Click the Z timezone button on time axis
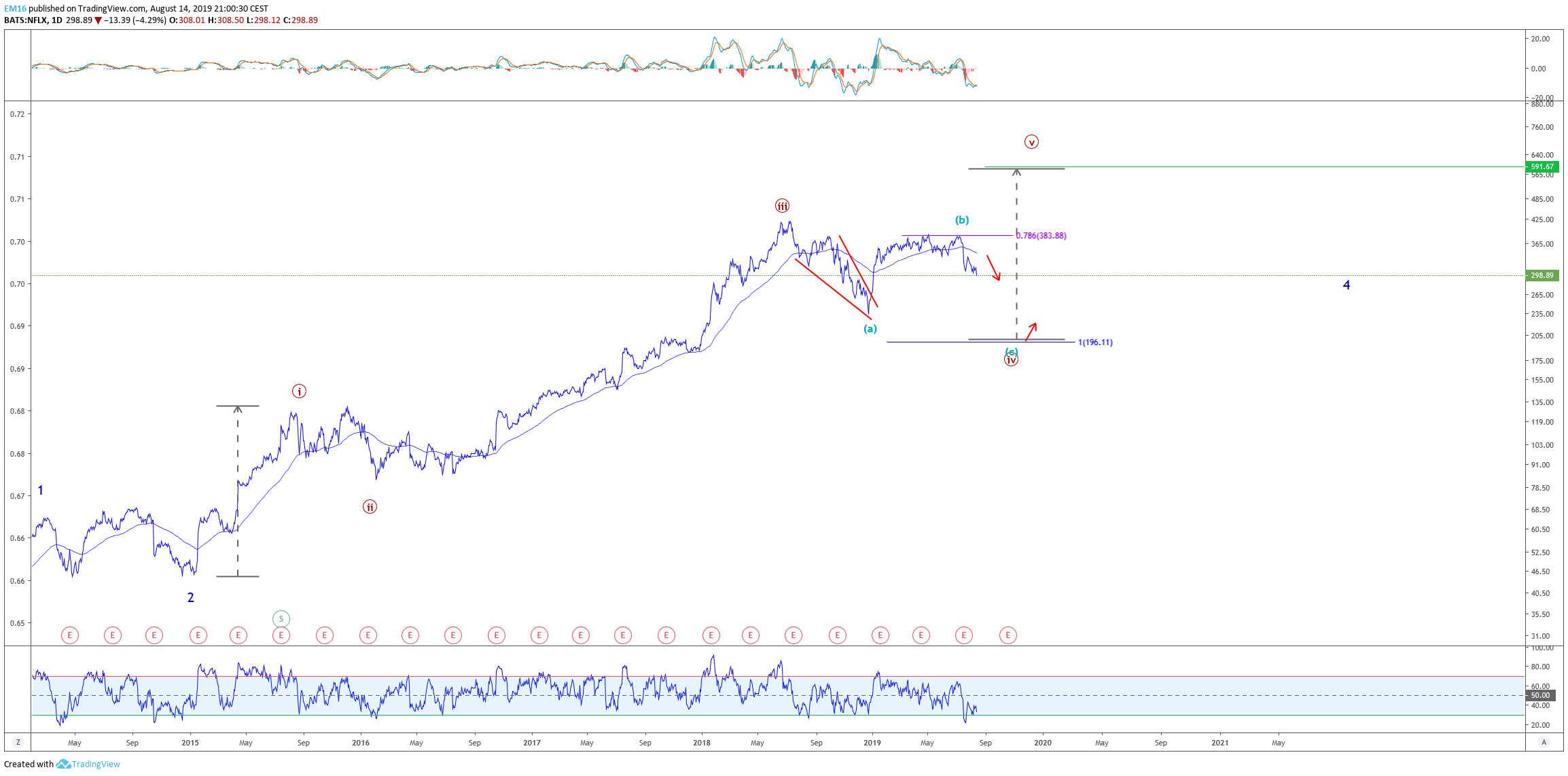 18,743
